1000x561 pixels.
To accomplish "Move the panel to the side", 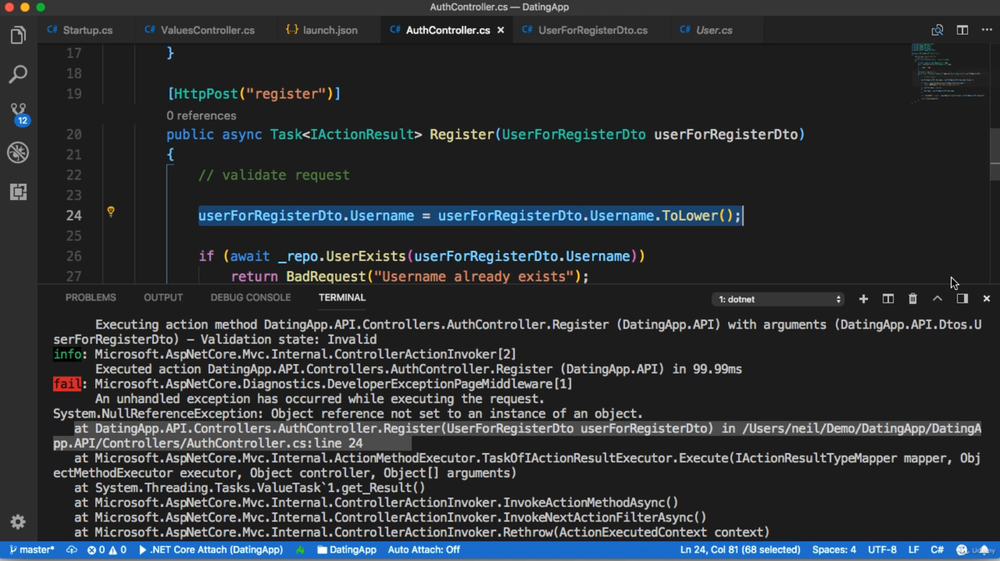I will coord(962,298).
